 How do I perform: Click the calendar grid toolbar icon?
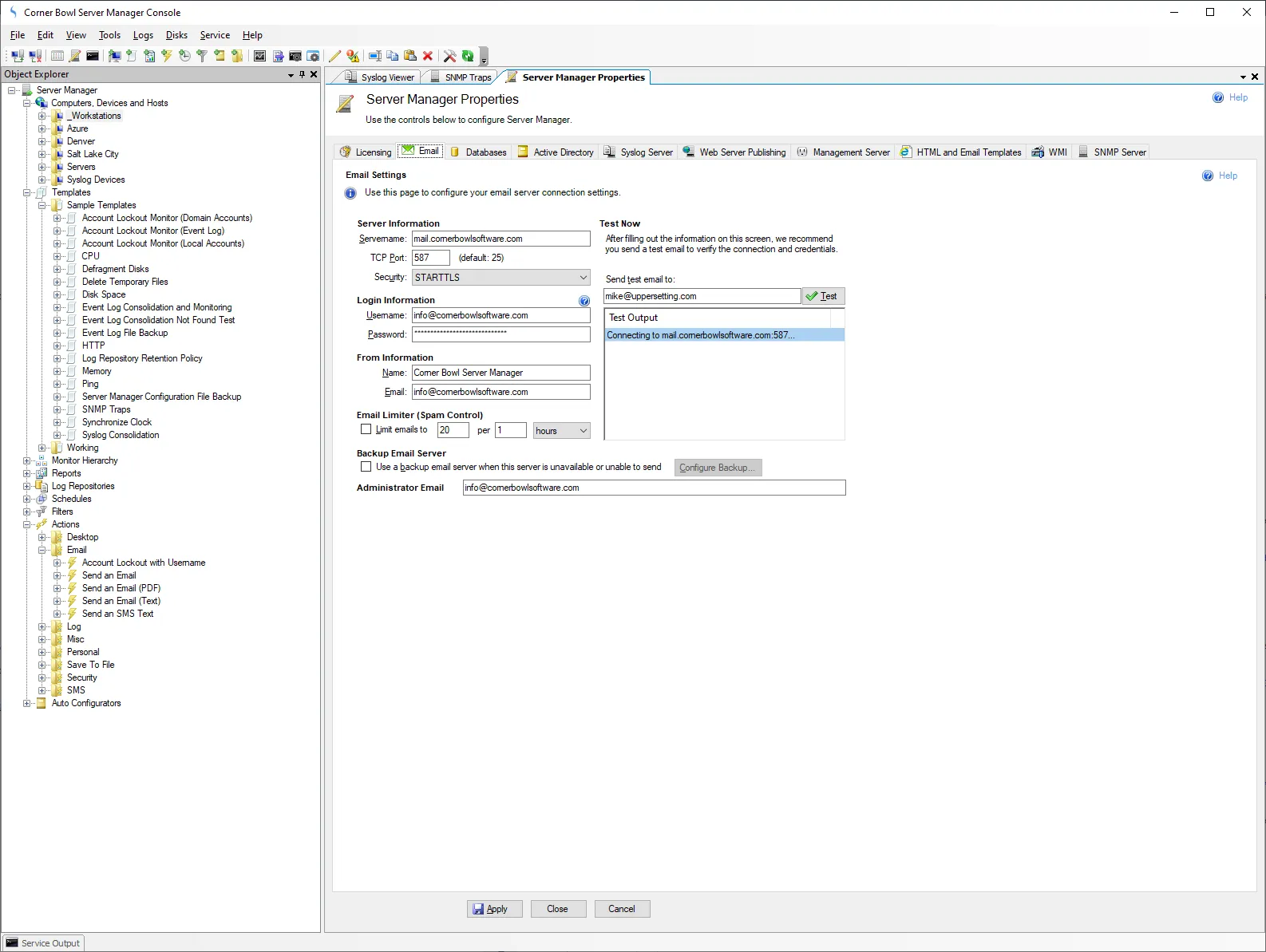(x=57, y=56)
